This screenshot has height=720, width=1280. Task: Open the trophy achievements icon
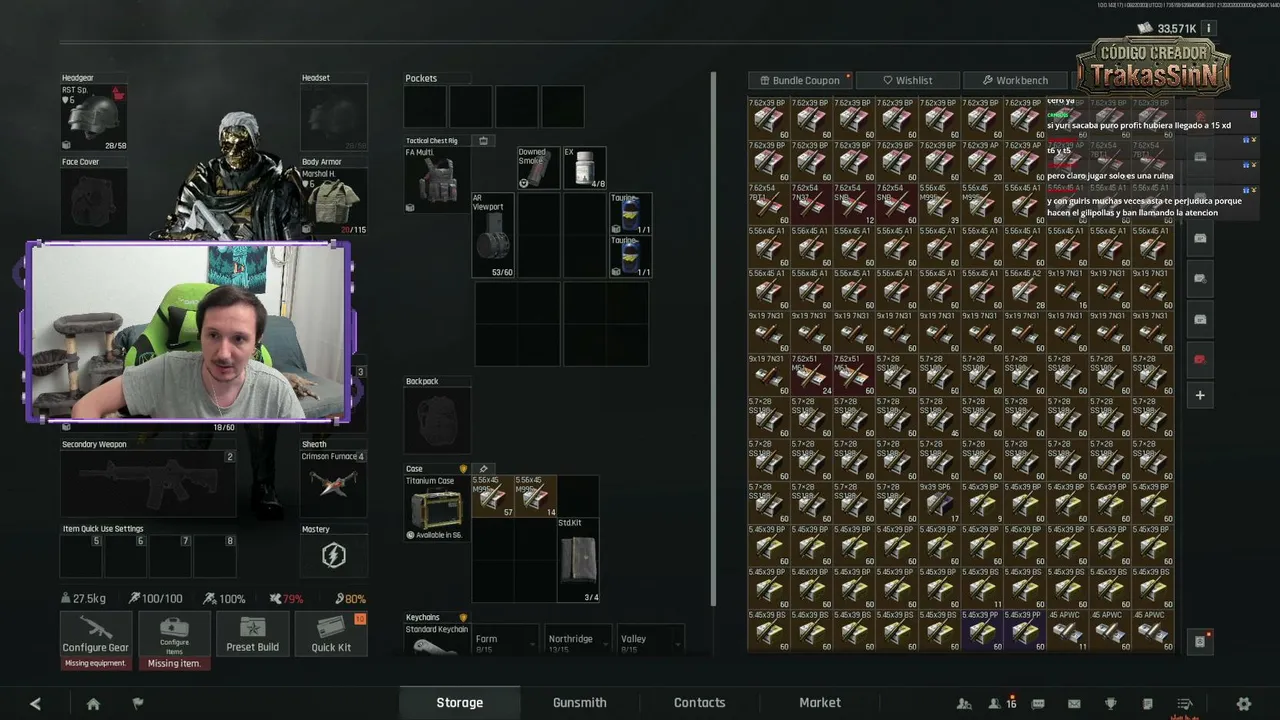pyautogui.click(x=1110, y=703)
